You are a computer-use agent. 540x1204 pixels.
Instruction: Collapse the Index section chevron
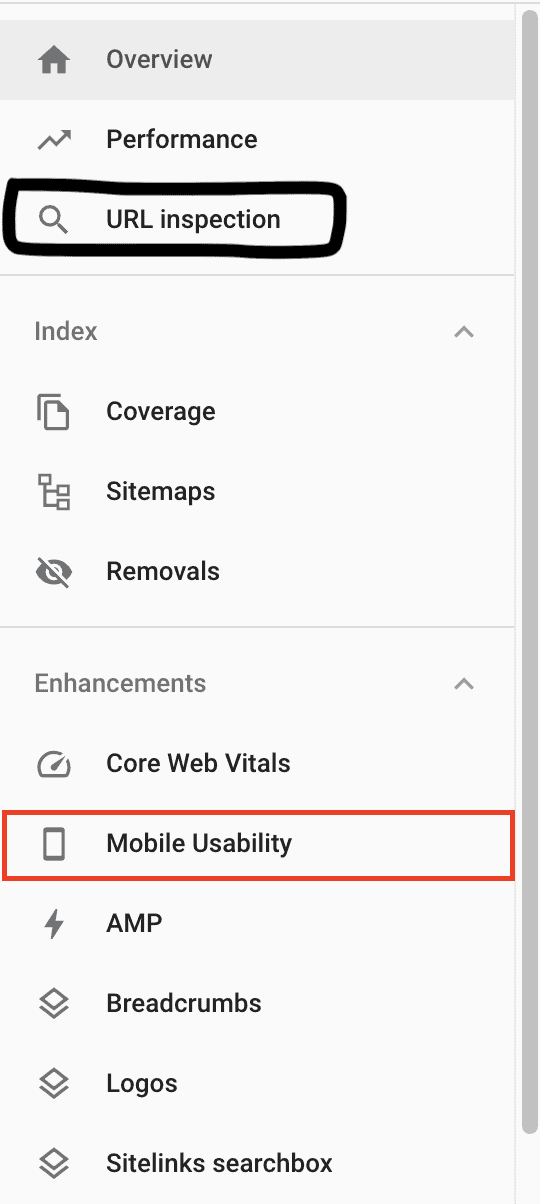(x=464, y=332)
